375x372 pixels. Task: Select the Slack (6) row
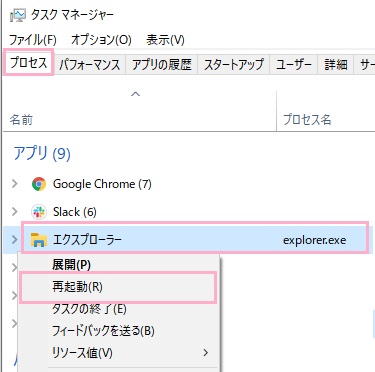click(189, 212)
